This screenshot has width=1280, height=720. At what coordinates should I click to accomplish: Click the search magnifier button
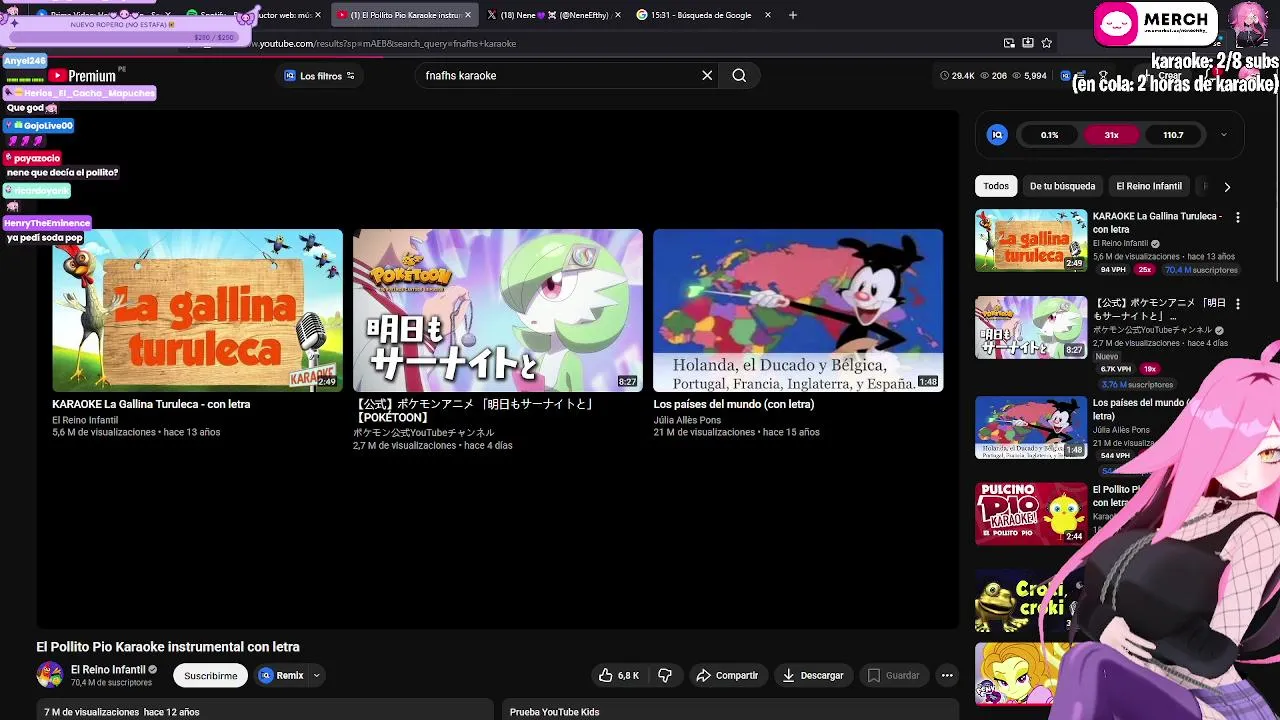[x=739, y=75]
